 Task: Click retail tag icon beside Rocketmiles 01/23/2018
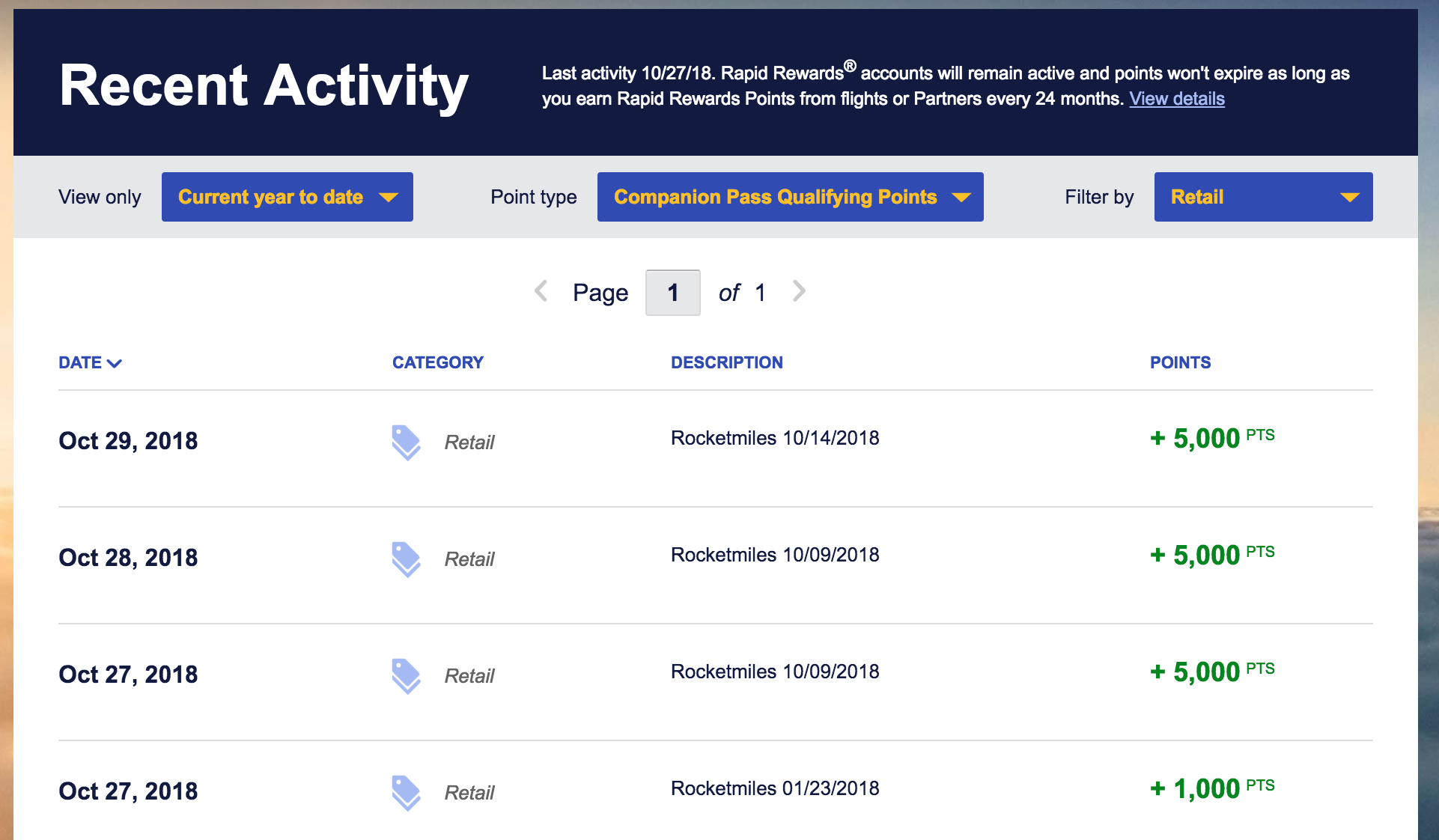406,793
